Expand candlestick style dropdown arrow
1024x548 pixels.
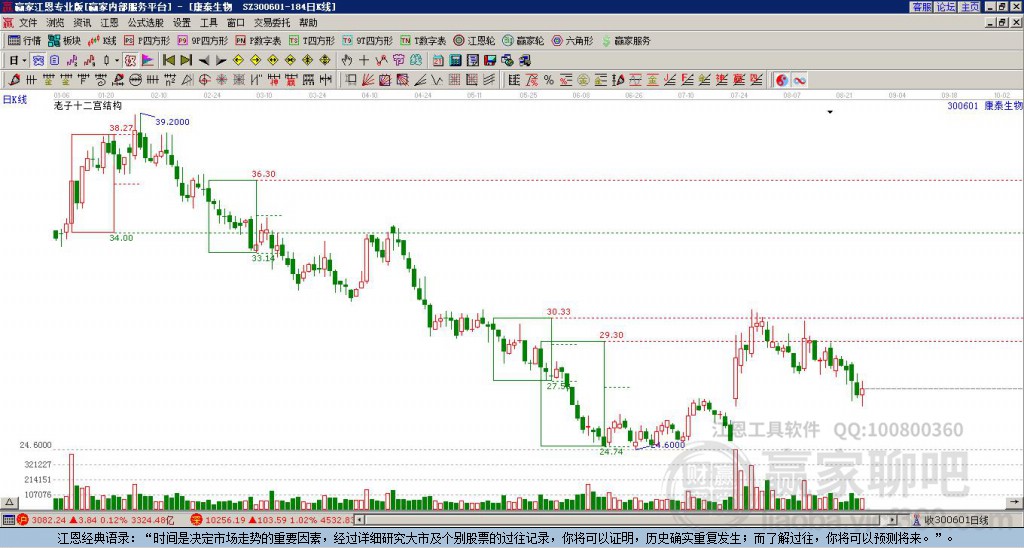(x=117, y=61)
